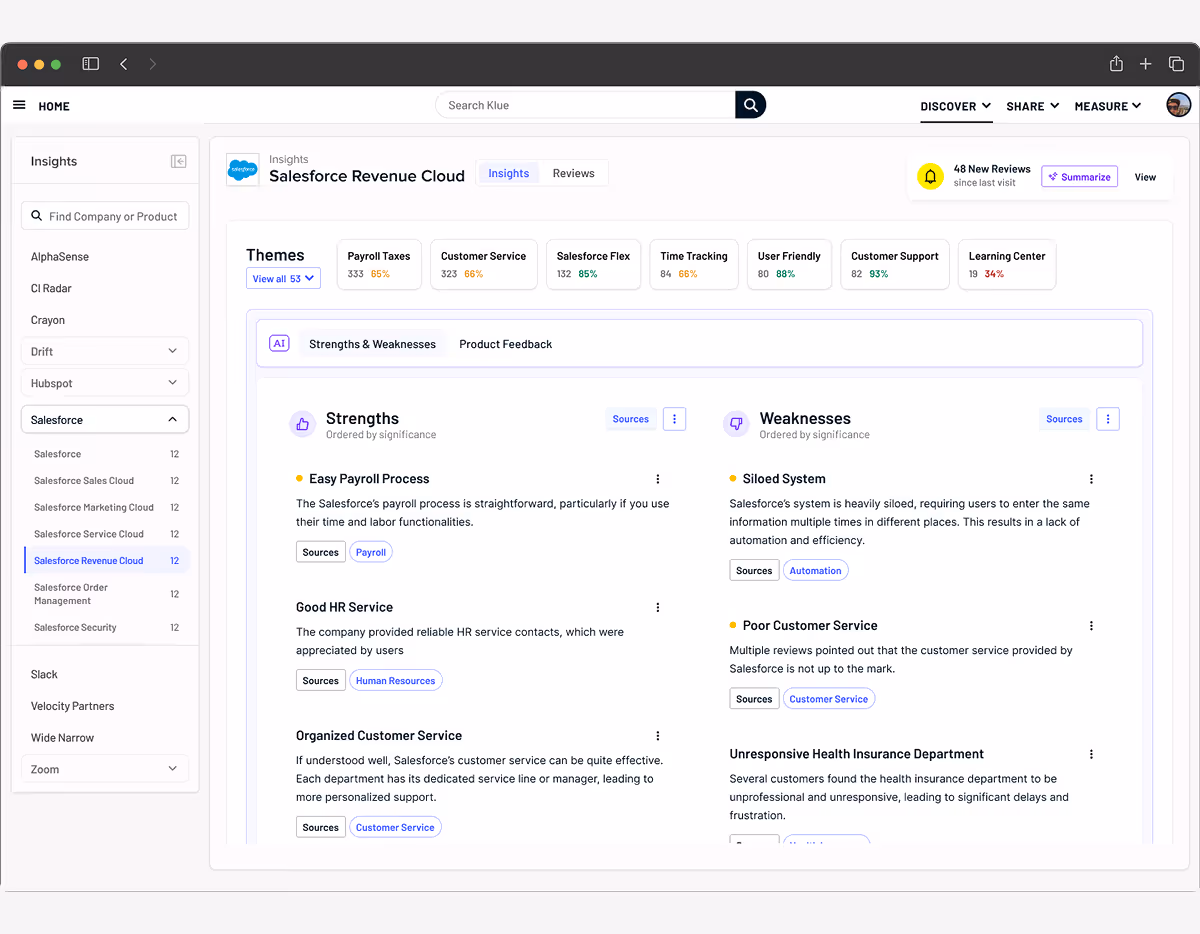Select the Time Tracking theme card
Screen dimensions: 1200x934
[x=694, y=264]
